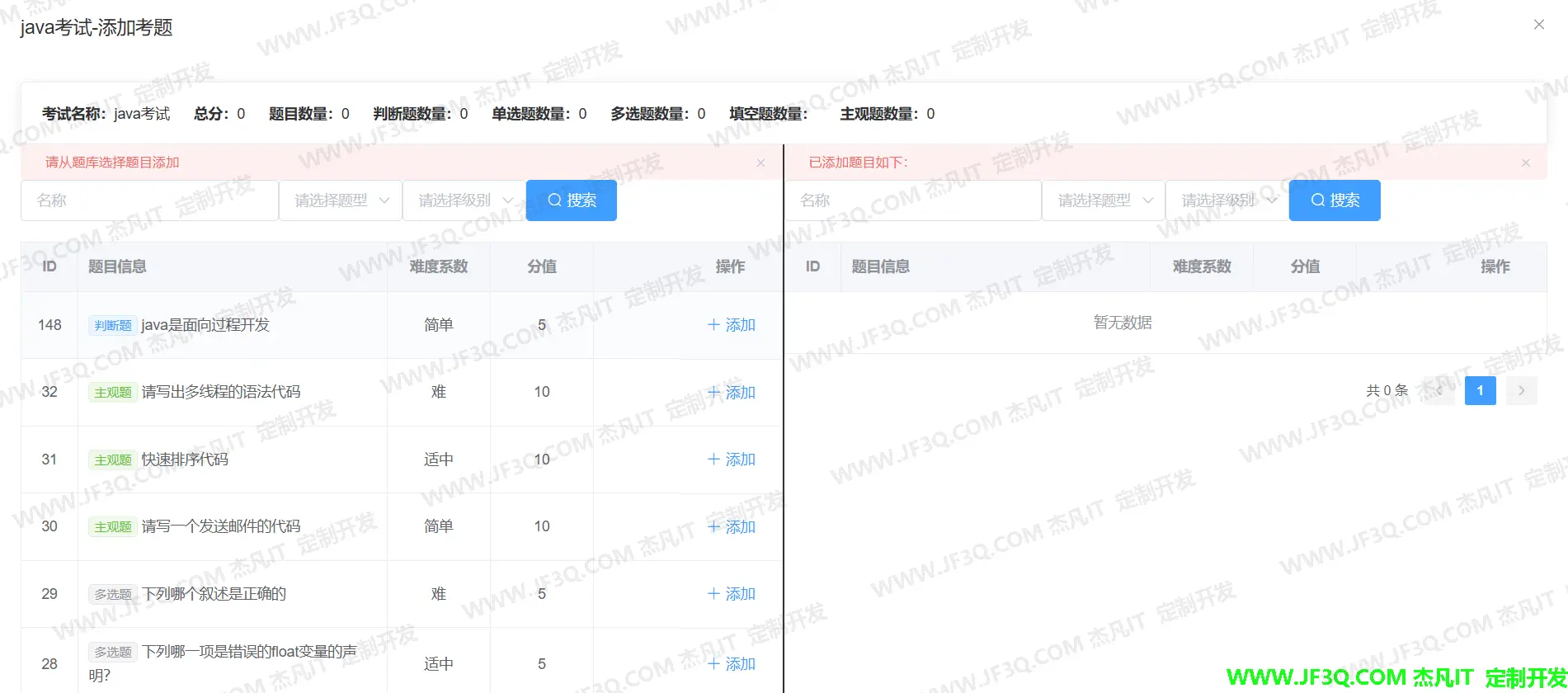Go to next page in pagination

click(1521, 390)
